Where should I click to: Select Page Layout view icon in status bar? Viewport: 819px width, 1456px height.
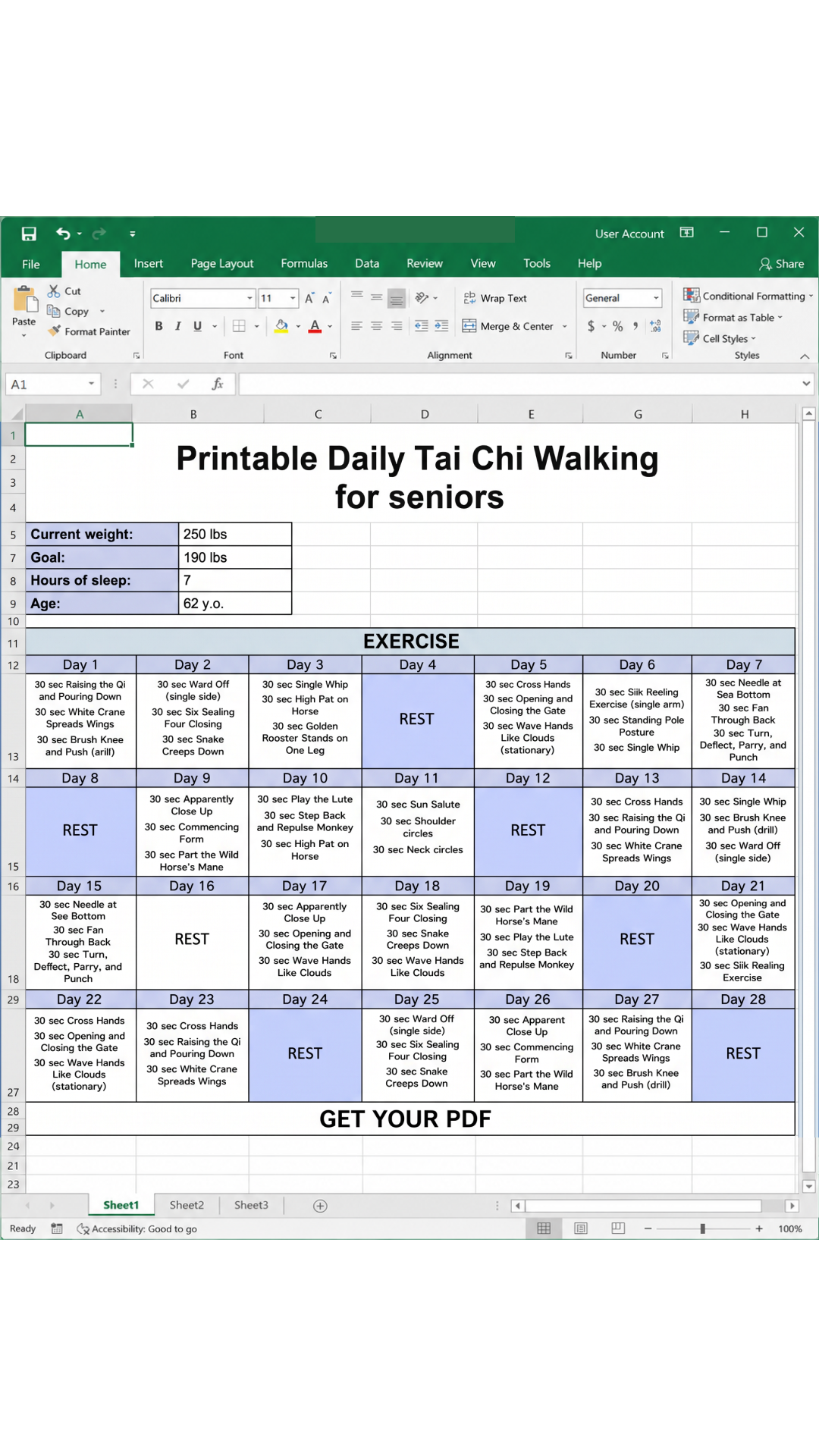(x=581, y=1228)
